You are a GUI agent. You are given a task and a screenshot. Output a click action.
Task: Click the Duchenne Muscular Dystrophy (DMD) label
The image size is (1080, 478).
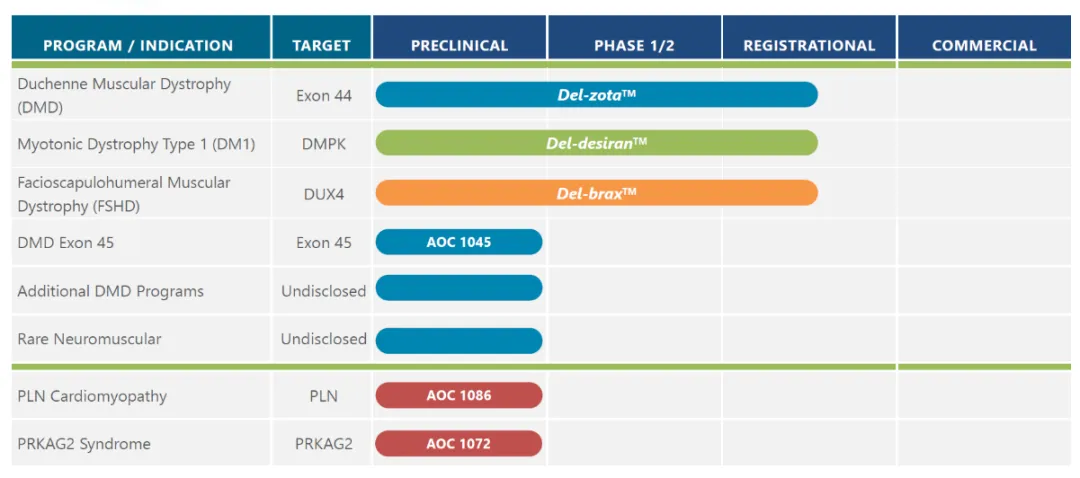coord(124,95)
